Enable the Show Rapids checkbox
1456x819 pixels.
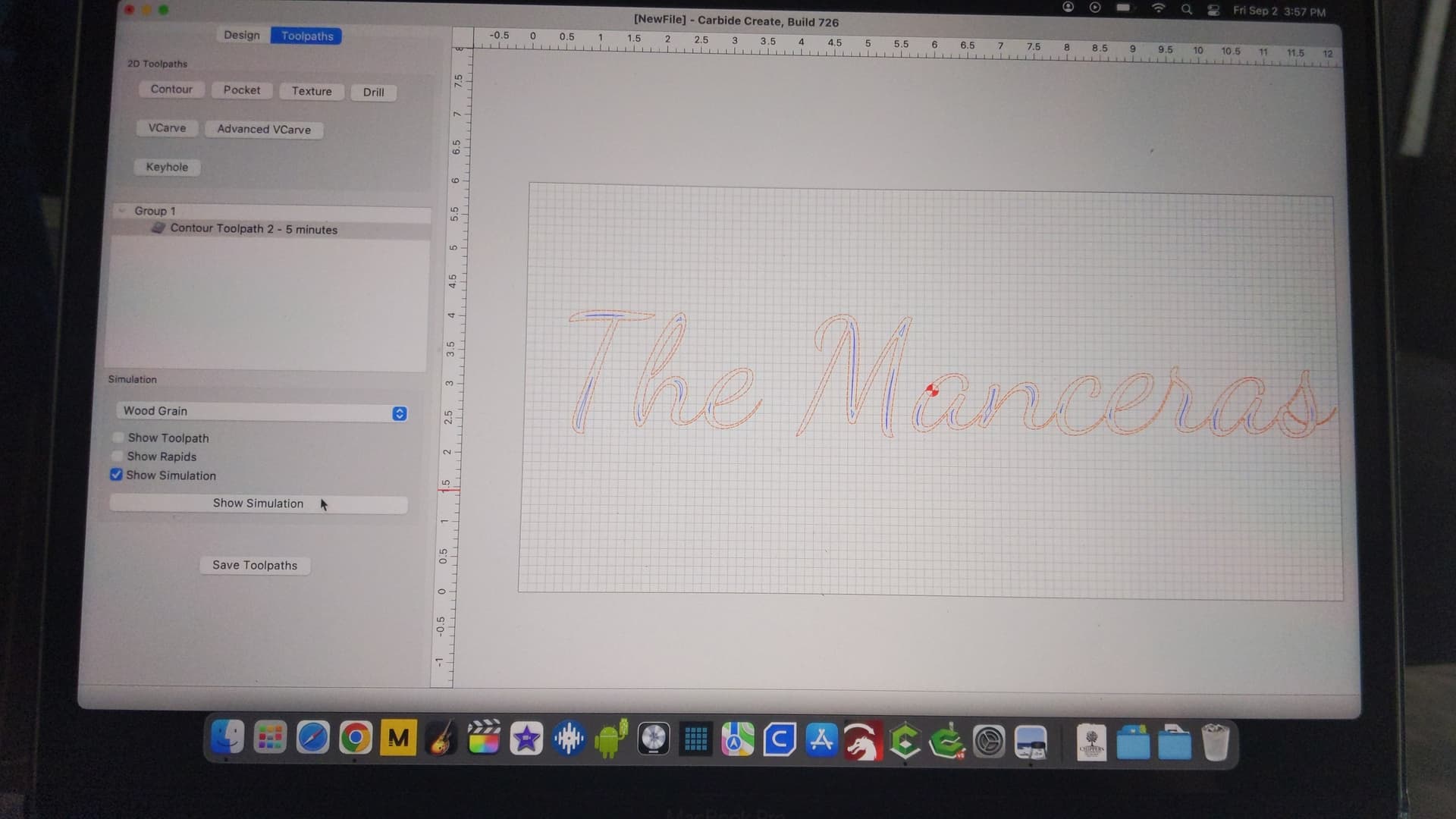point(117,456)
